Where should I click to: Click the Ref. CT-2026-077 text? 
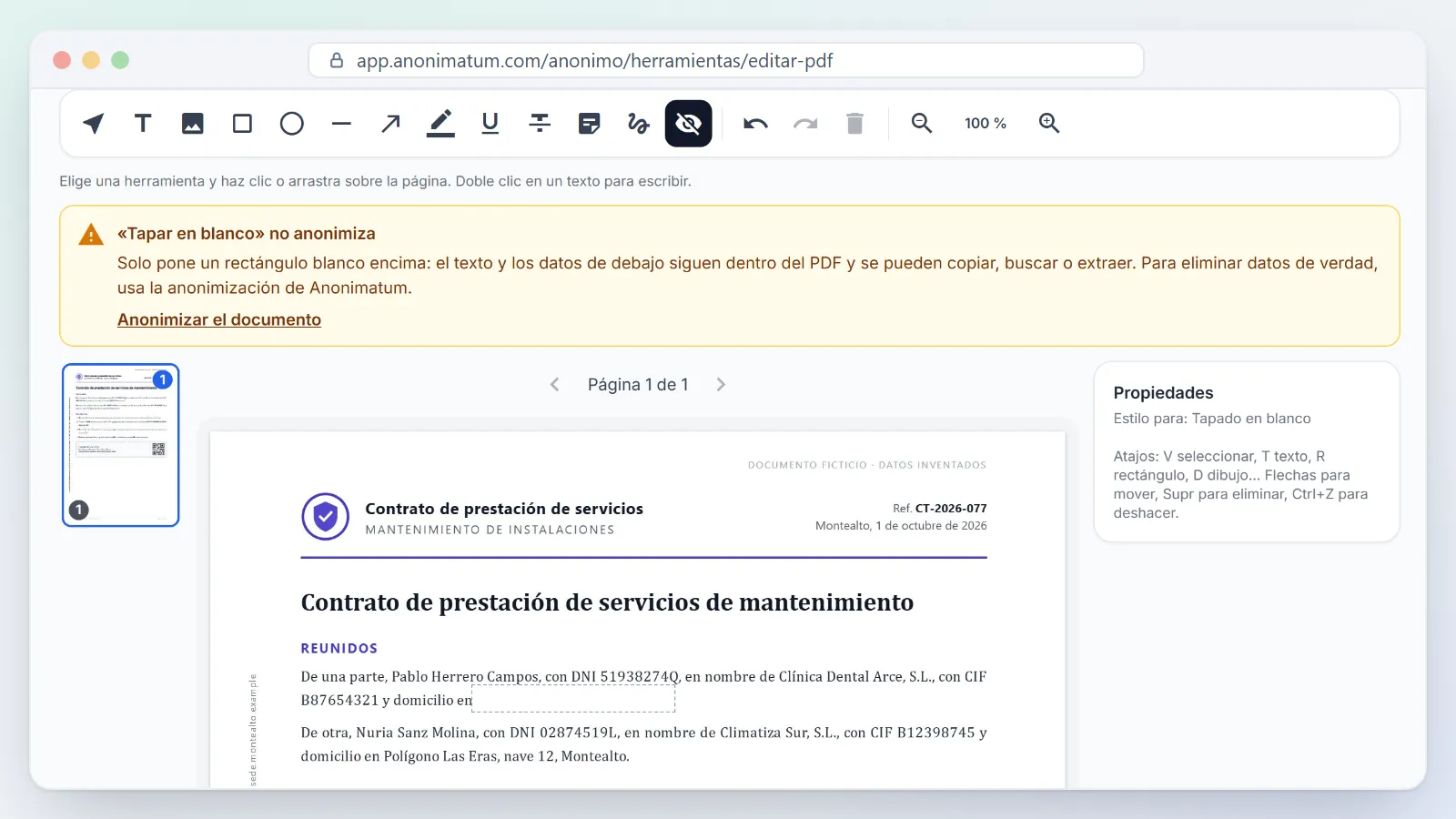click(939, 509)
